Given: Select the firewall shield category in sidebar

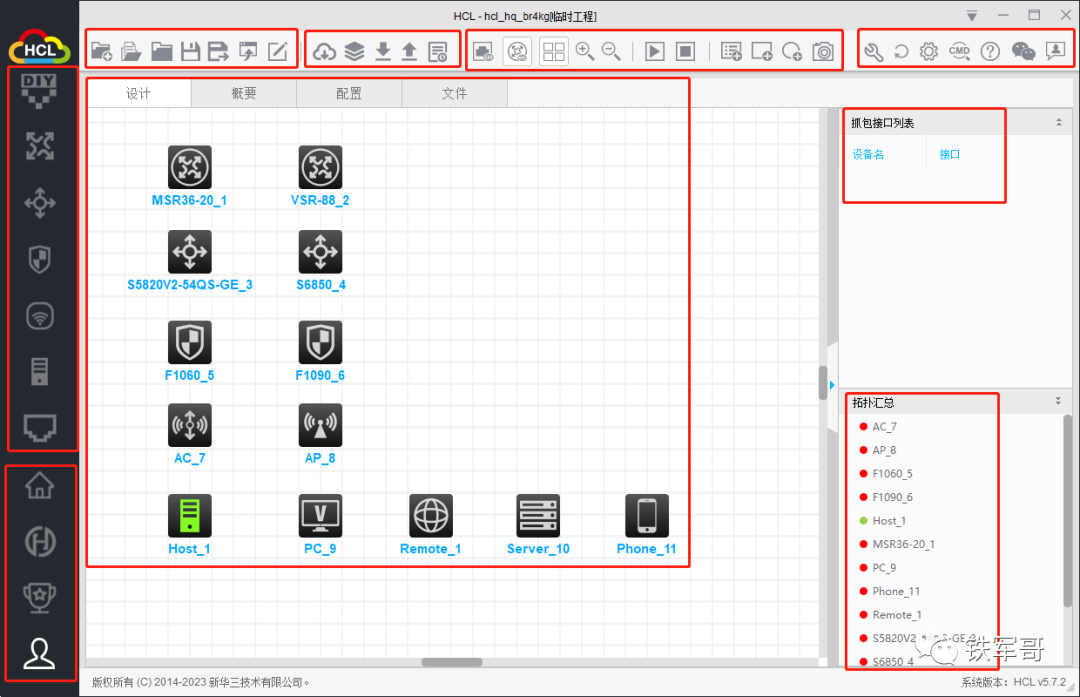Looking at the screenshot, I should coord(39,260).
